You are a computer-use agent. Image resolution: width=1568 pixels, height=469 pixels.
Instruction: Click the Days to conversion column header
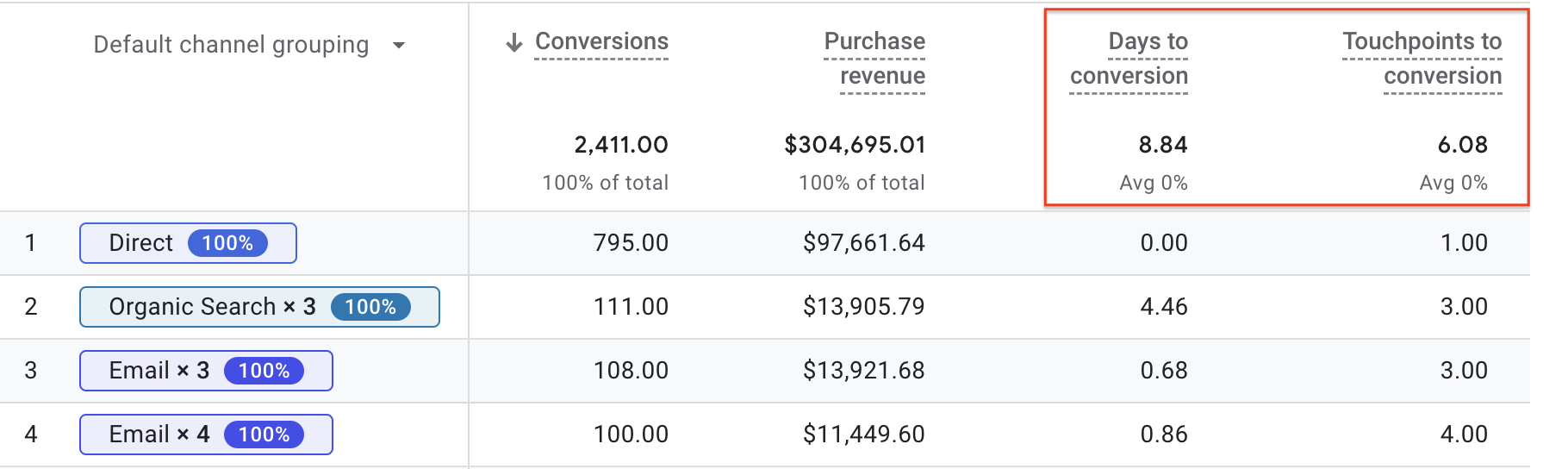(1129, 59)
